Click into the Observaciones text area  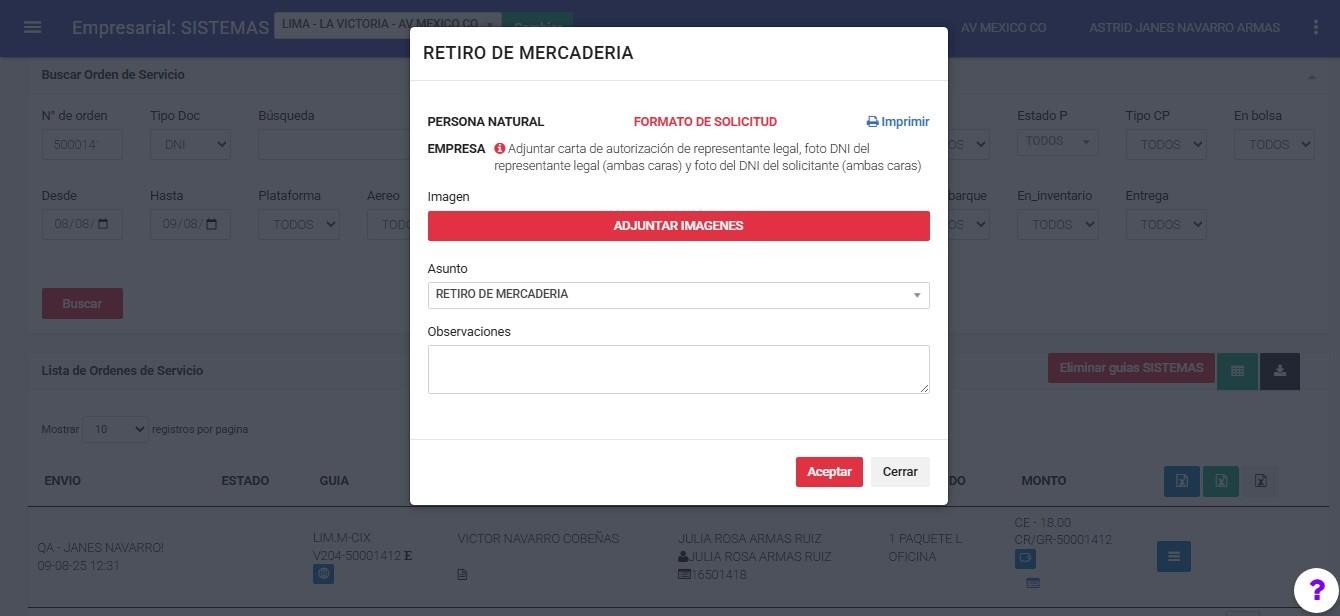pyautogui.click(x=678, y=369)
